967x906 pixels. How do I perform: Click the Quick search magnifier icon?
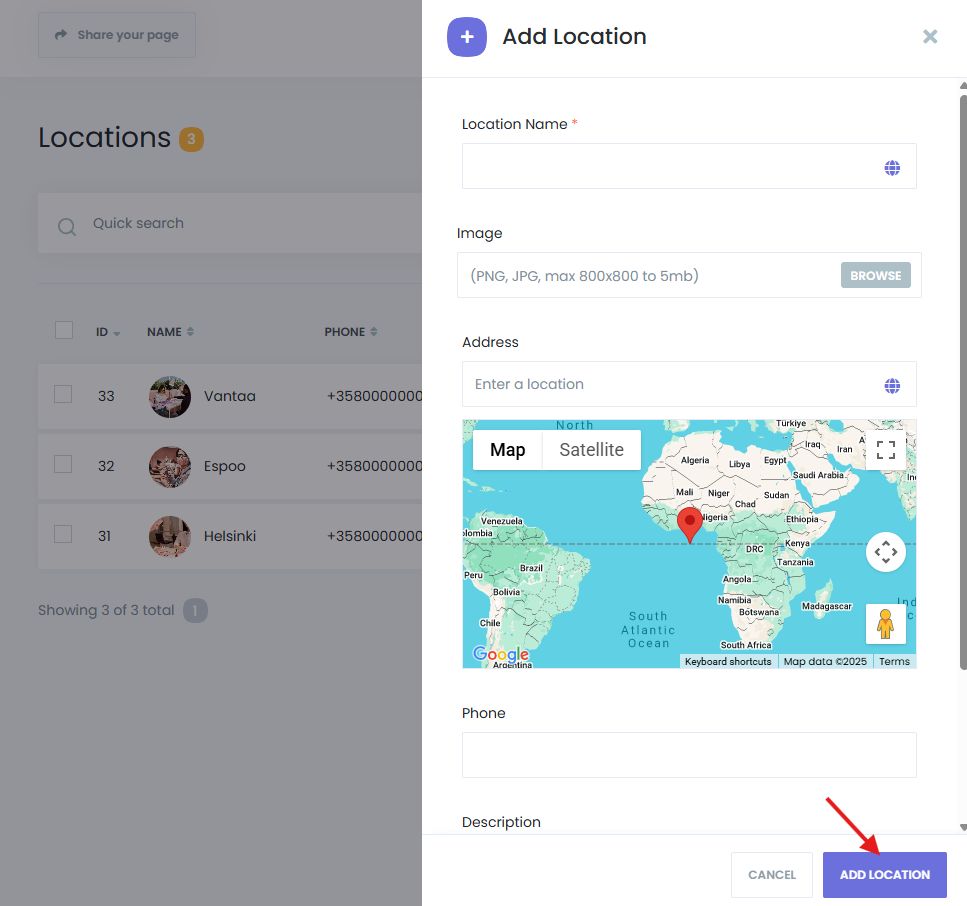click(67, 226)
